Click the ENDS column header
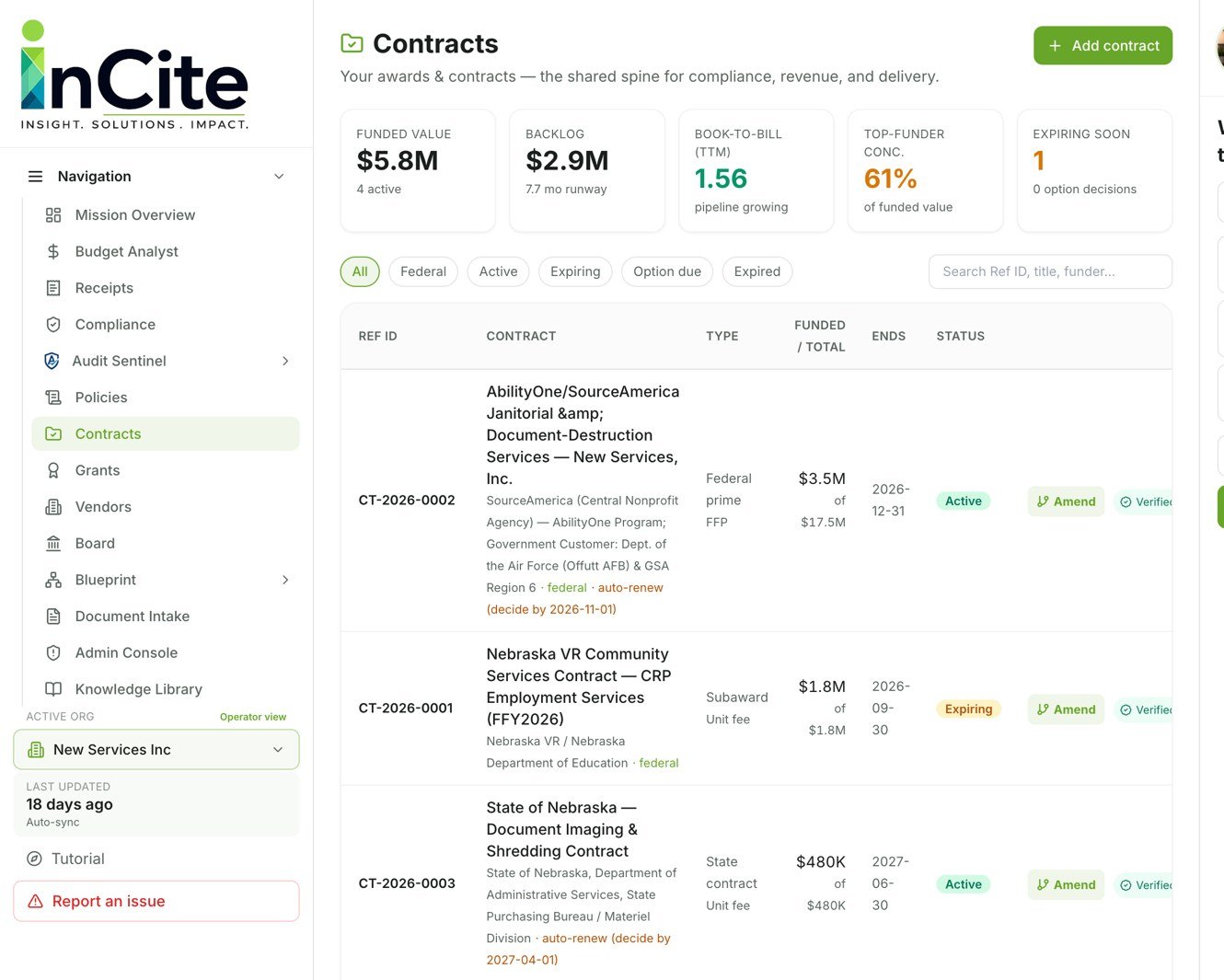Viewport: 1224px width, 980px height. [888, 336]
